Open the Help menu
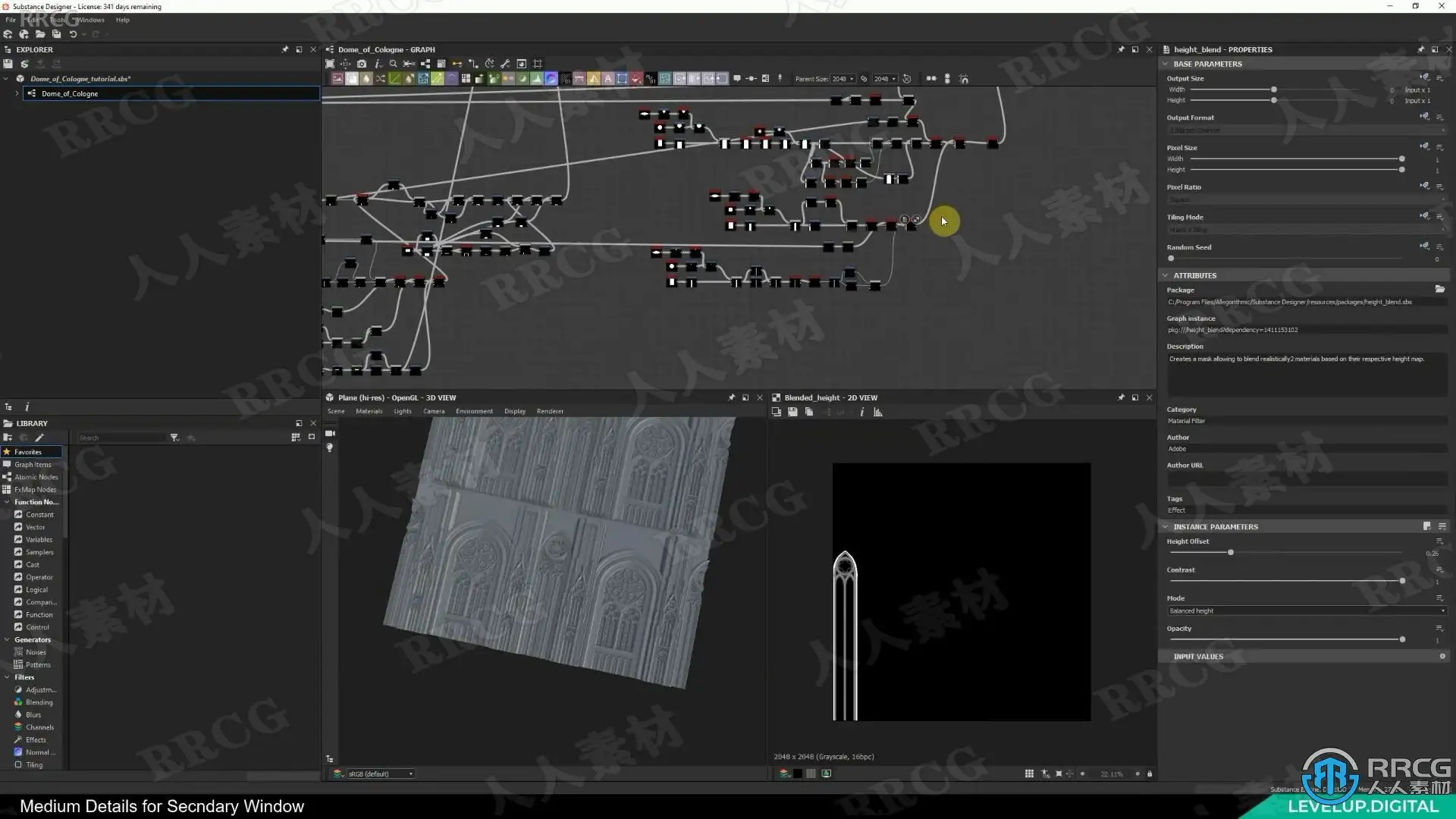 (x=123, y=20)
